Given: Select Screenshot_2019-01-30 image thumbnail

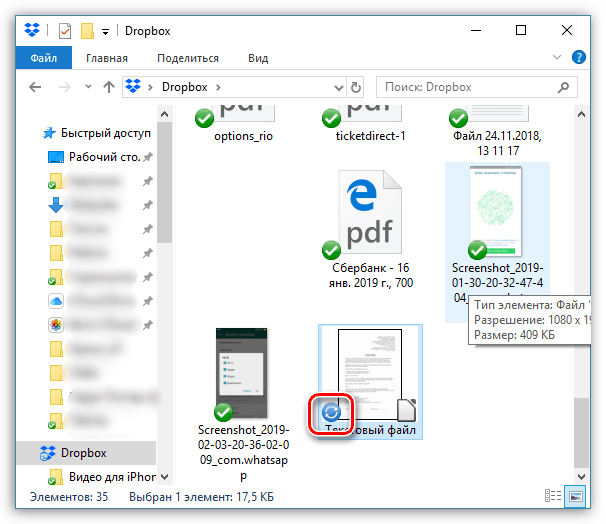Looking at the screenshot, I should point(495,211).
